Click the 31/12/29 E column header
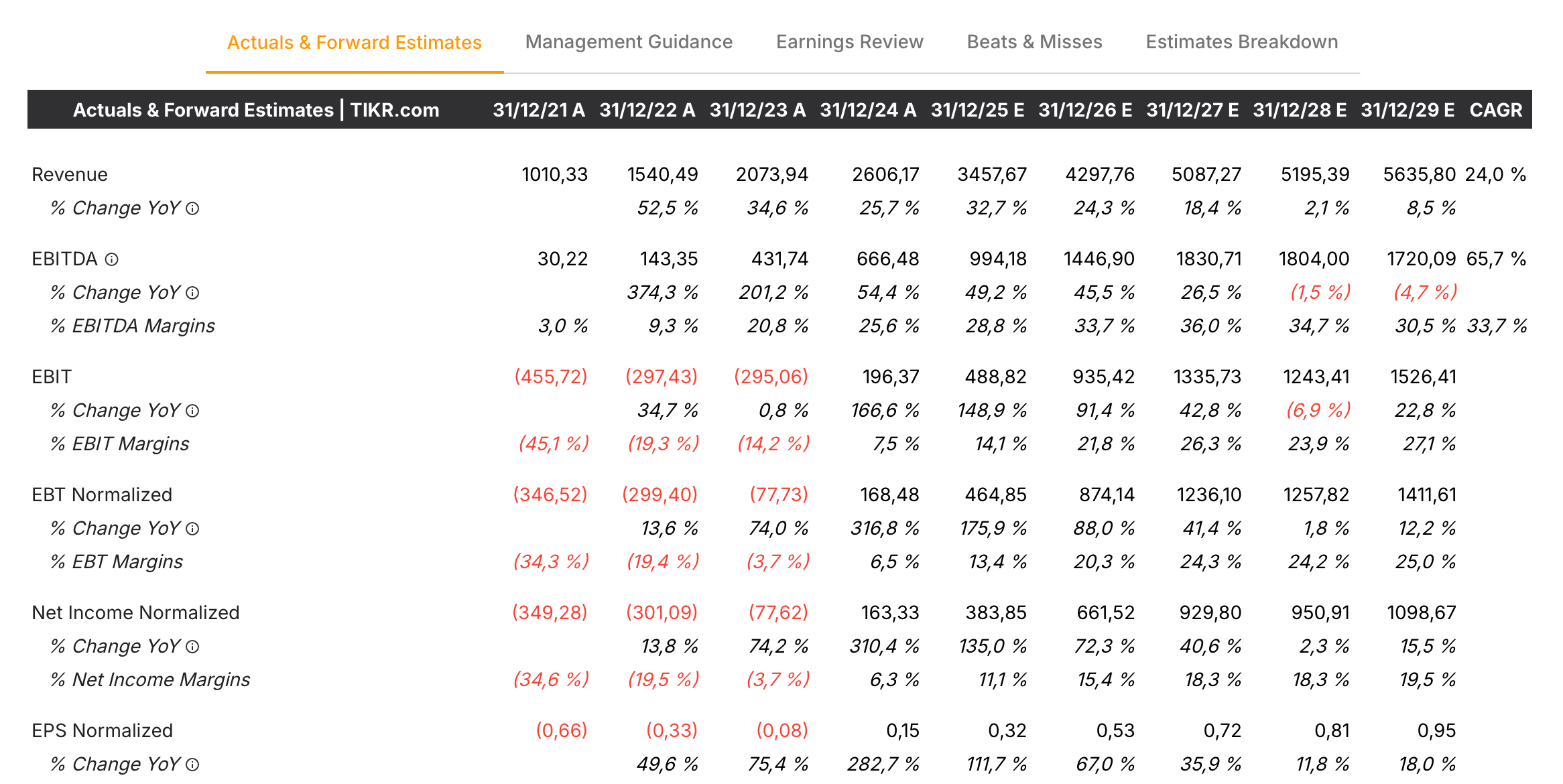 pyautogui.click(x=1407, y=110)
